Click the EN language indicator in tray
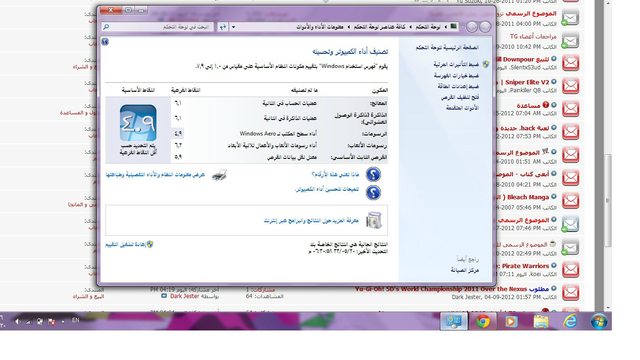Image resolution: width=640 pixels, height=360 pixels. click(x=76, y=320)
